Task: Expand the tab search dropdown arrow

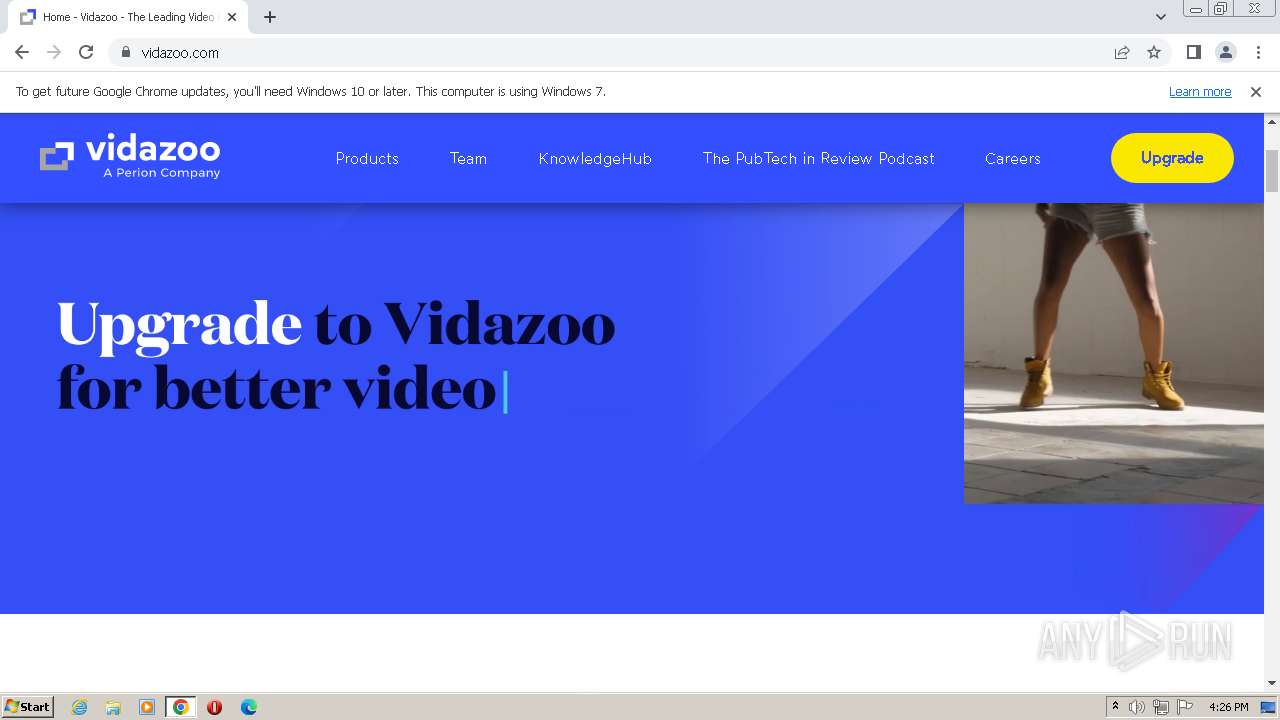Action: pyautogui.click(x=1160, y=17)
